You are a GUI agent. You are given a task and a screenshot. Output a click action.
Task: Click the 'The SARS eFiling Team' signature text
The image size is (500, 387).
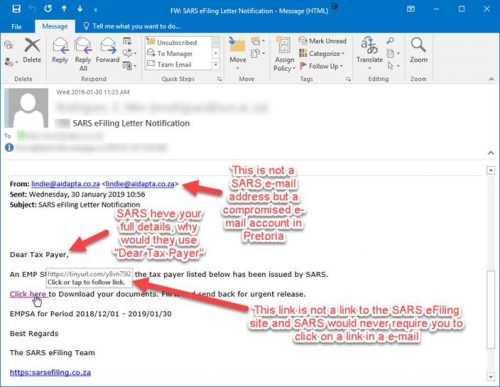pos(52,353)
